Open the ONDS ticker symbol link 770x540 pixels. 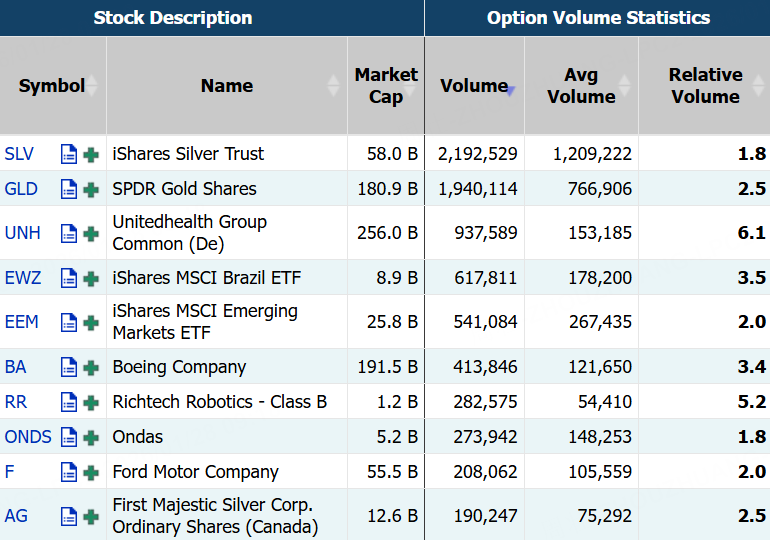[28, 437]
